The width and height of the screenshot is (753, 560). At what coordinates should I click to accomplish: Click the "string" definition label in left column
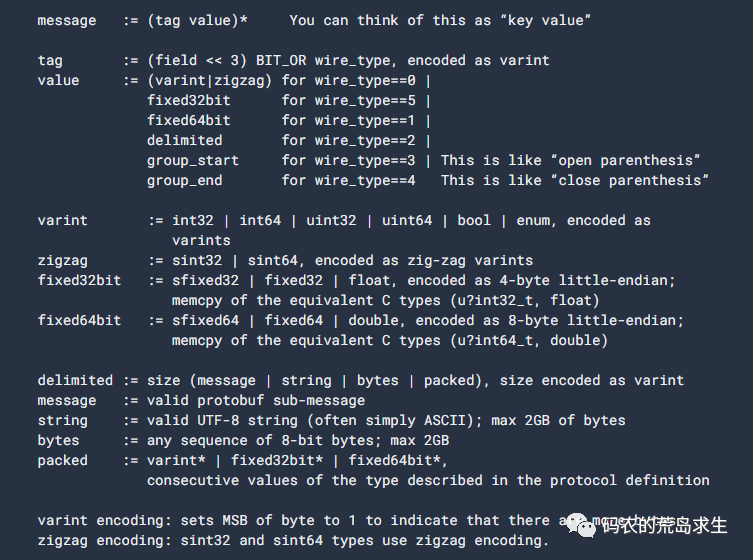(62, 420)
